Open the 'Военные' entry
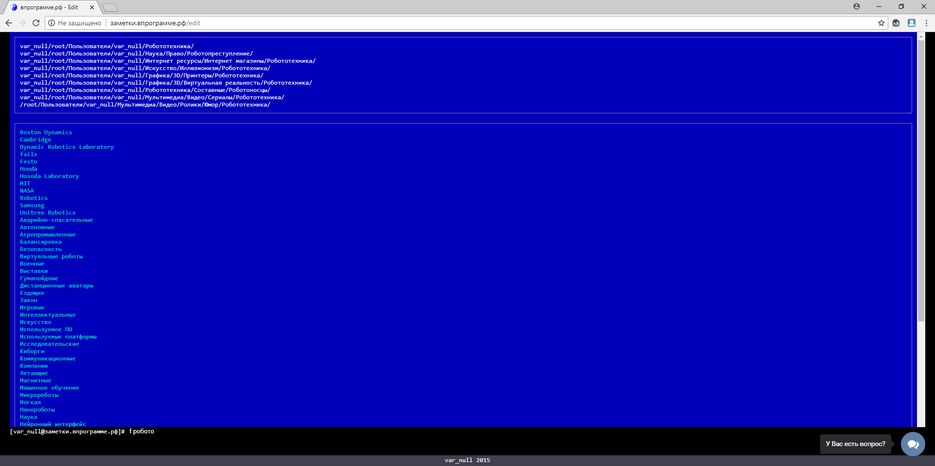This screenshot has height=466, width=935. [x=32, y=264]
